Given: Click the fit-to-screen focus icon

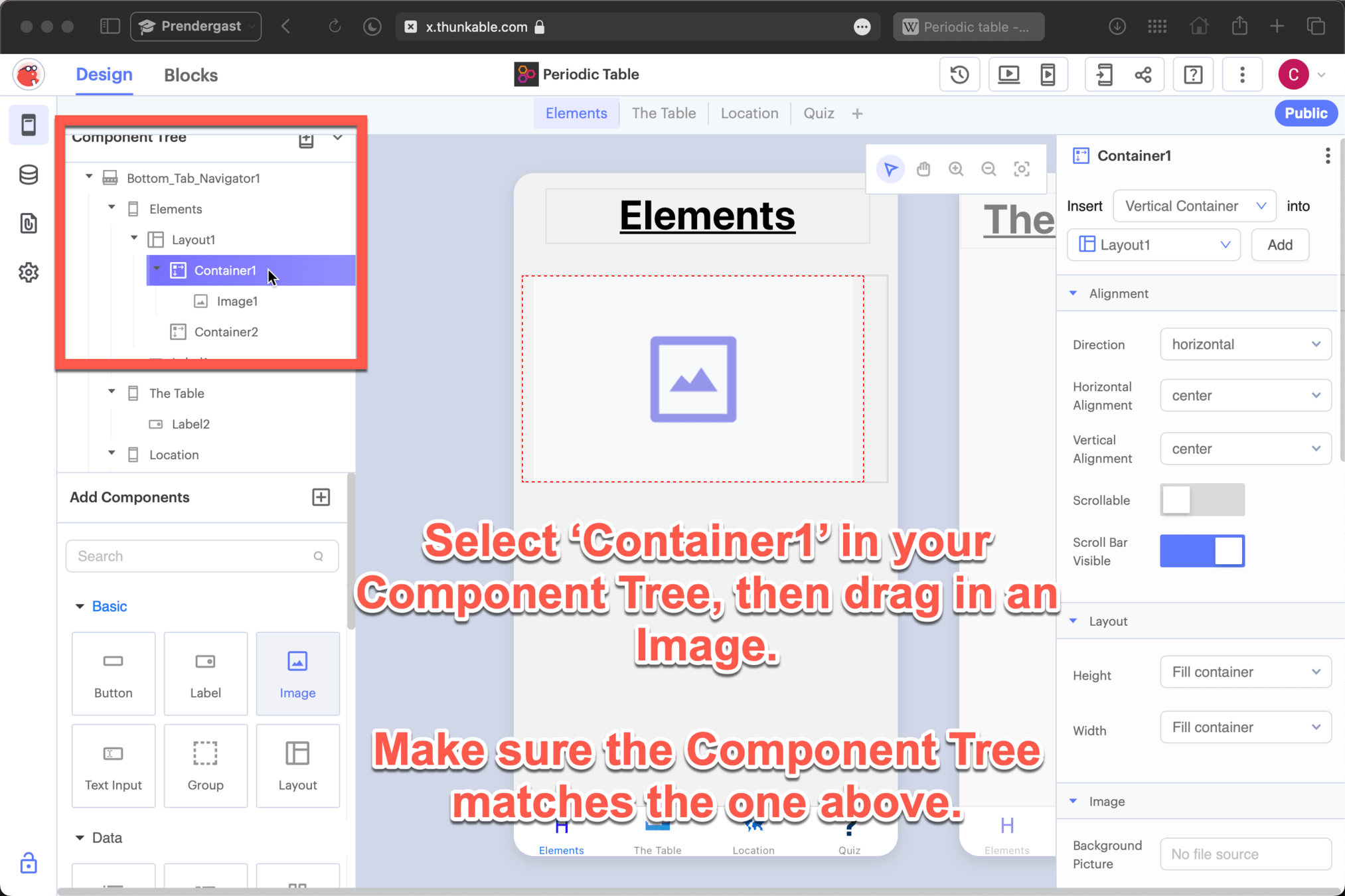Looking at the screenshot, I should [x=1022, y=169].
